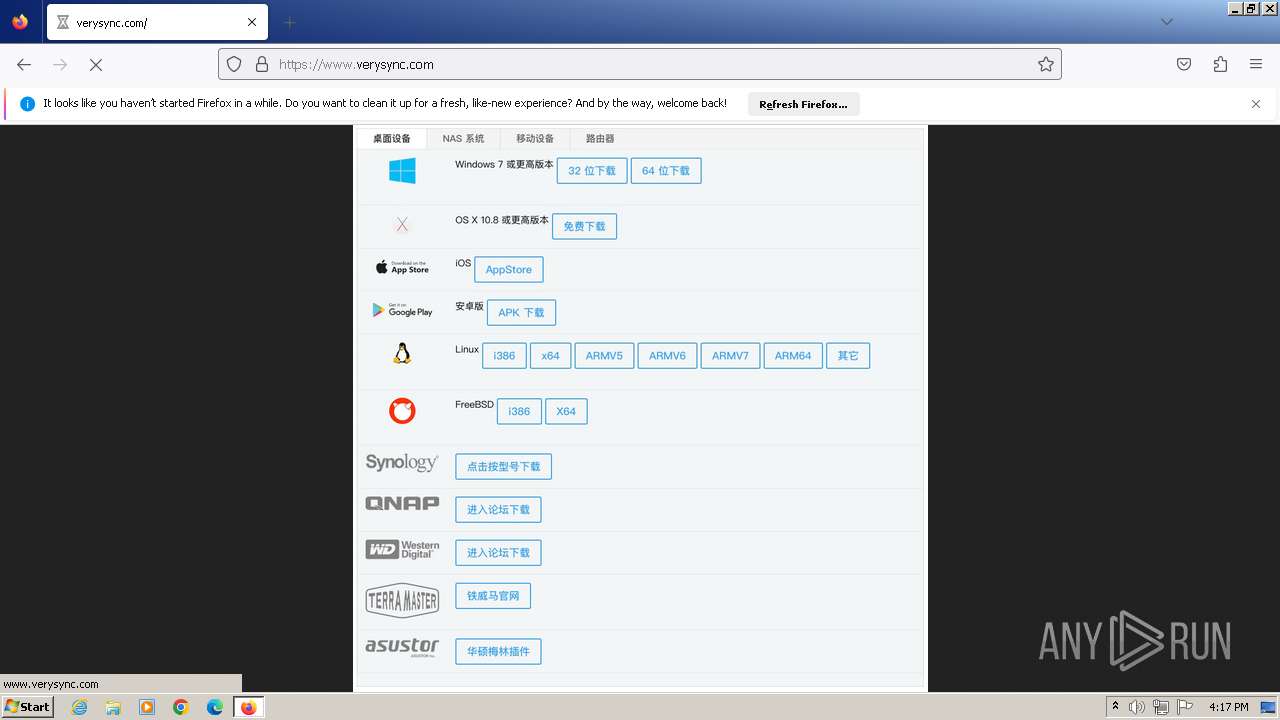Stop loading the page
This screenshot has height=720, width=1280.
coord(96,64)
